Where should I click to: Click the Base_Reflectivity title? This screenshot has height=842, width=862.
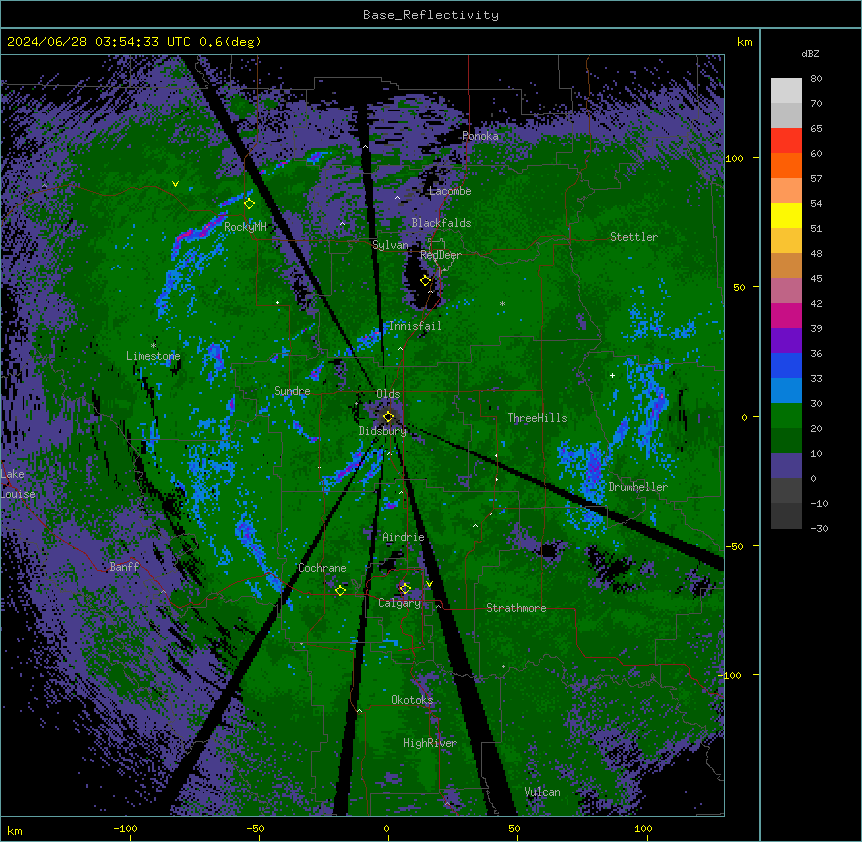430,15
